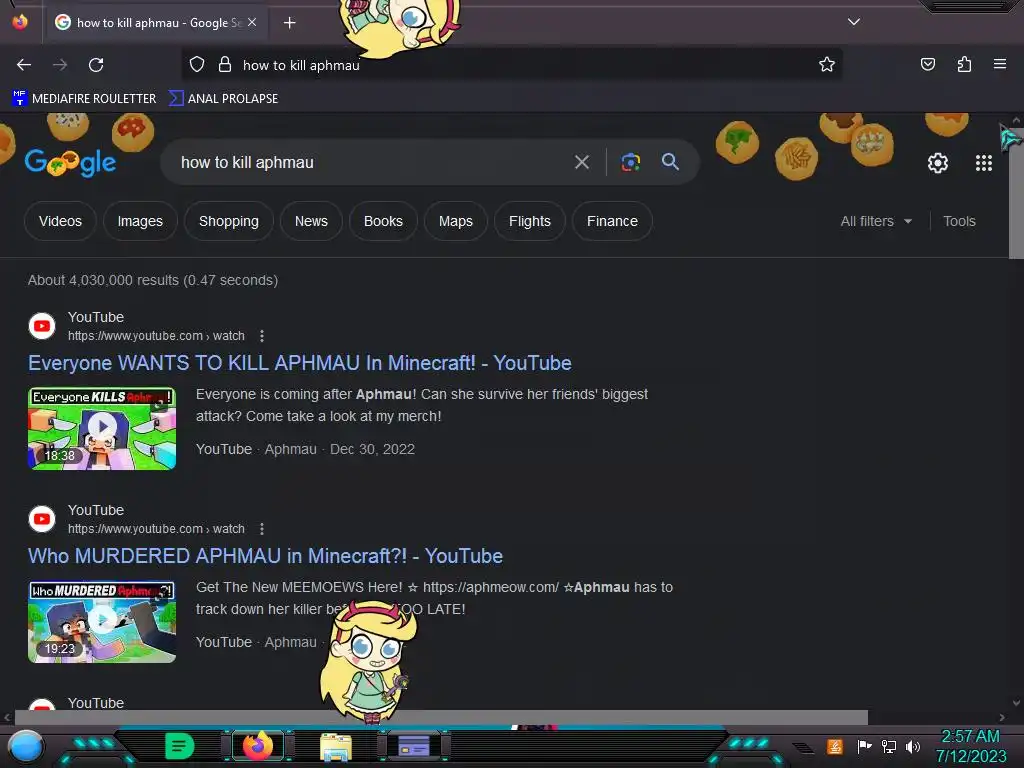Switch to the Books filter
This screenshot has height=768, width=1024.
click(x=383, y=221)
